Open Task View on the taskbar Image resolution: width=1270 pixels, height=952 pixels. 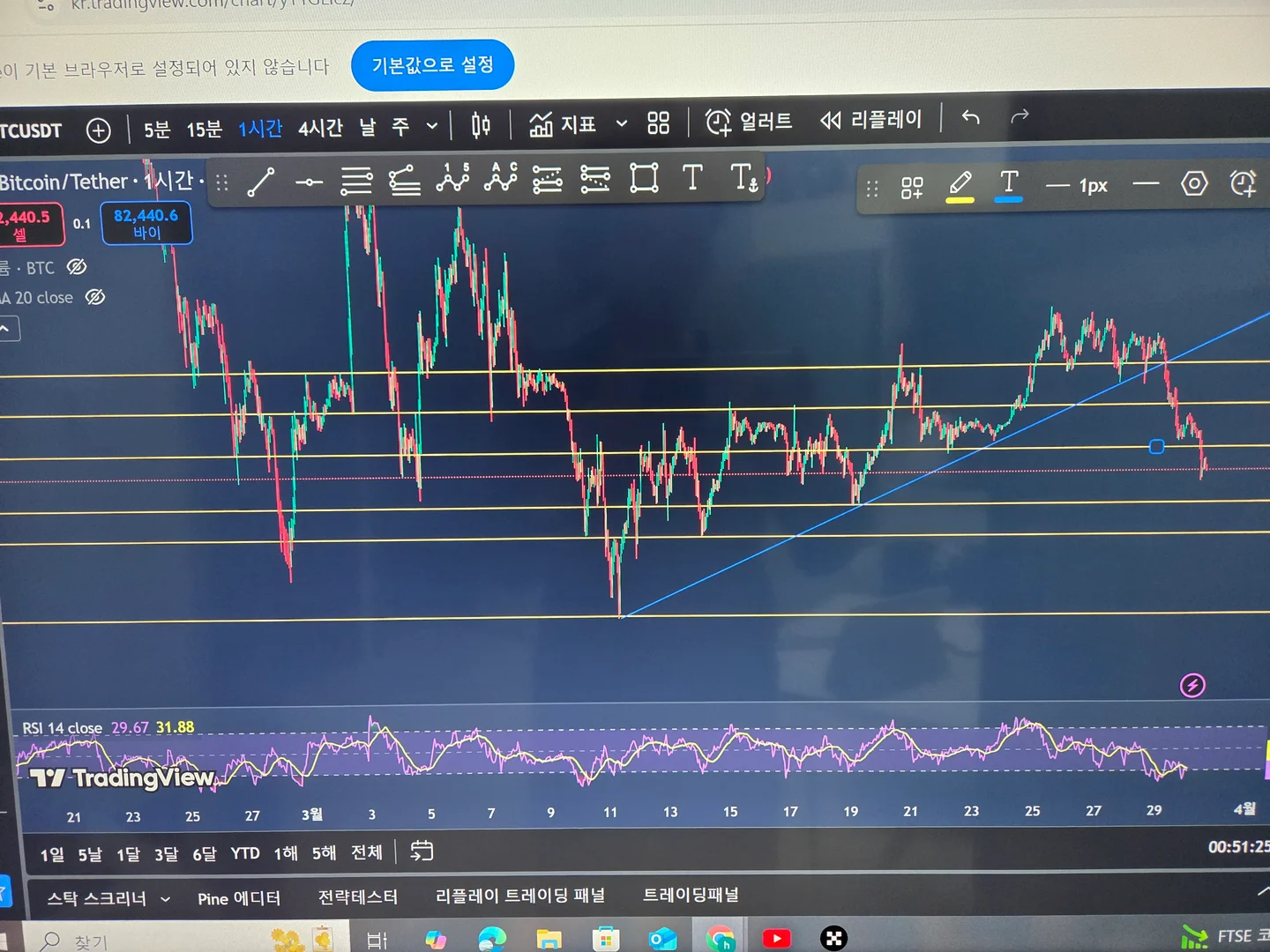click(377, 941)
